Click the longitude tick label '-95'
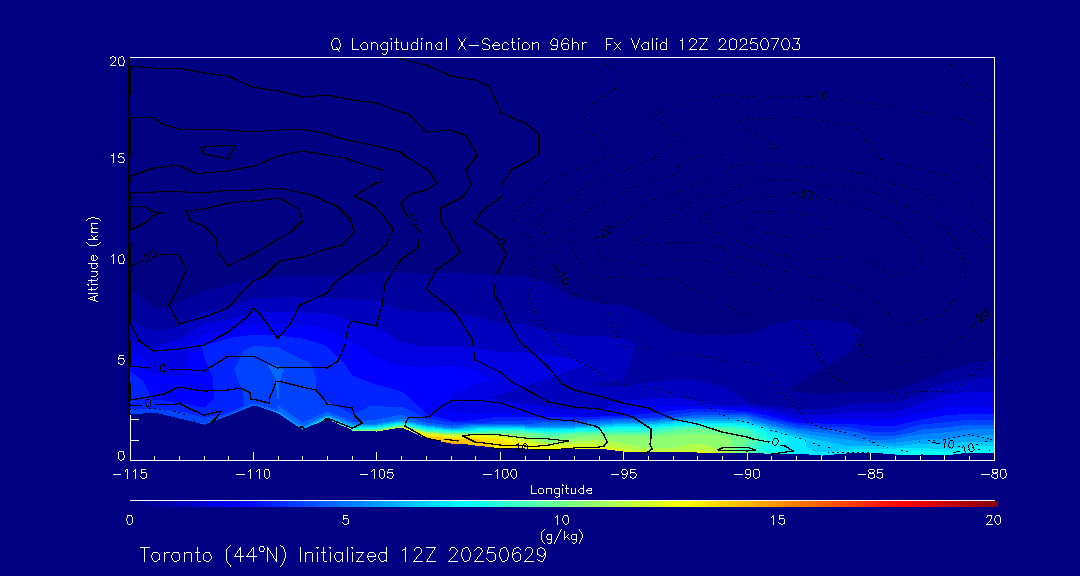Screen dimensions: 1080x576 coord(623,474)
